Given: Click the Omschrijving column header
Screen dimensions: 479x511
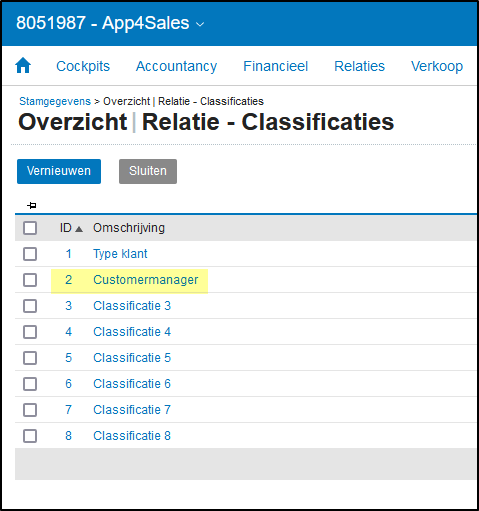Looking at the screenshot, I should point(129,228).
